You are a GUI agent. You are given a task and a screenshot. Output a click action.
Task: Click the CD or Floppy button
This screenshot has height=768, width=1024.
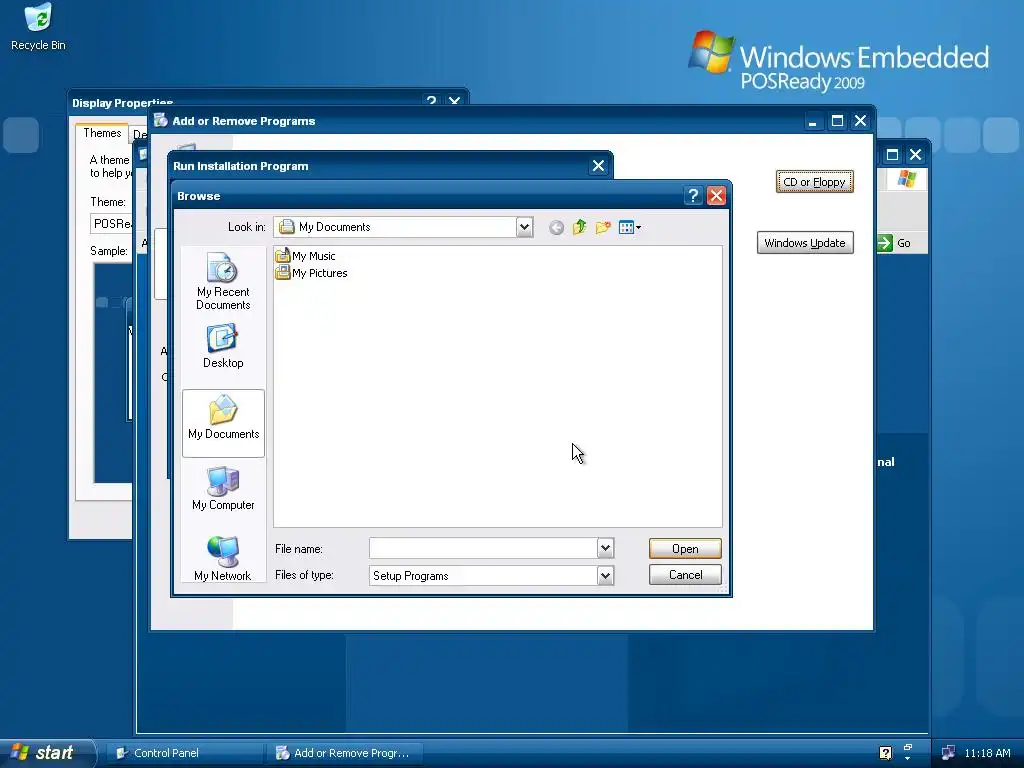pos(814,182)
